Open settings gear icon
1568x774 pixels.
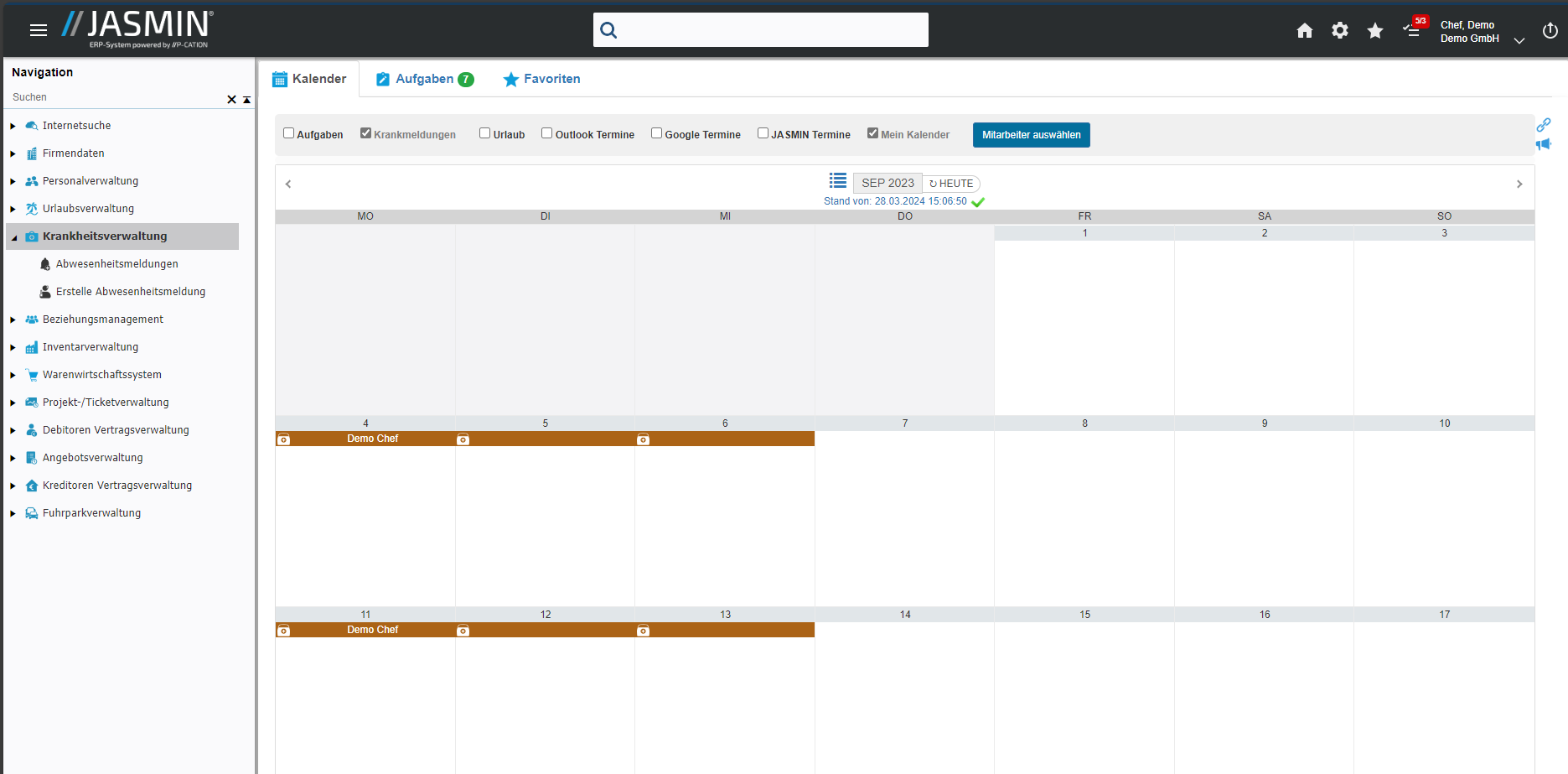(x=1340, y=31)
